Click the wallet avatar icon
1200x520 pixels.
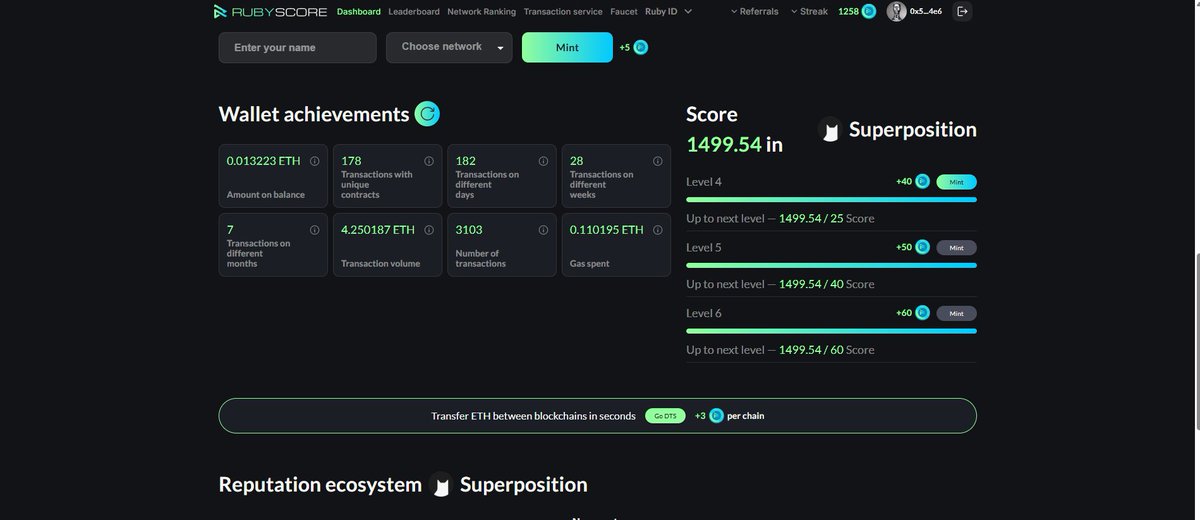897,11
